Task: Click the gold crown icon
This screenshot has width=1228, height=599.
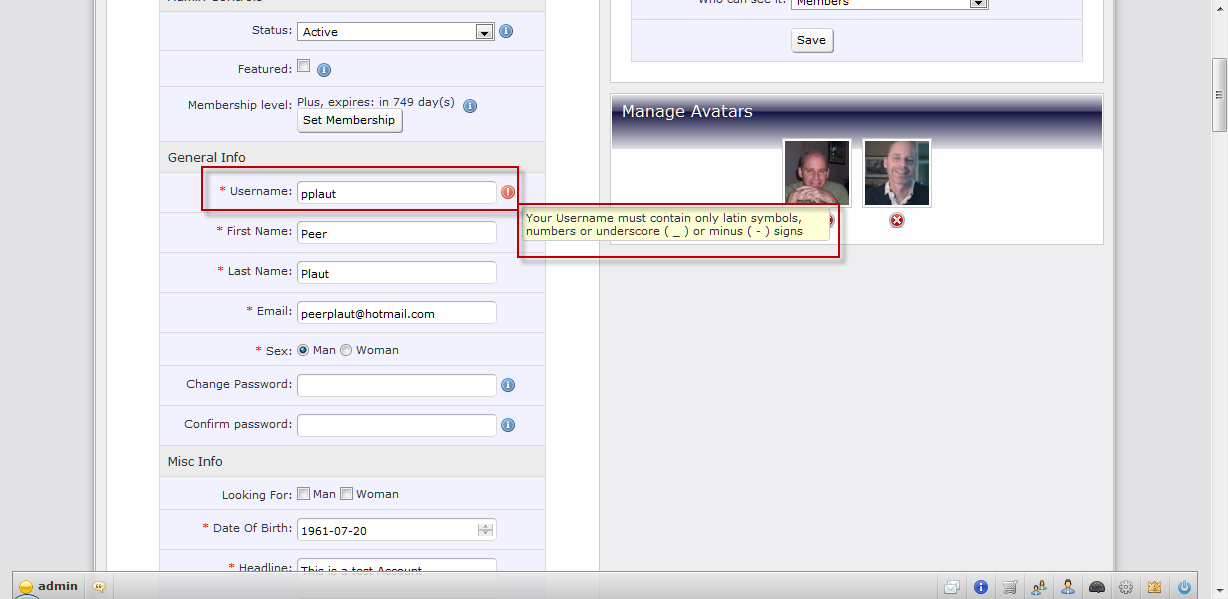Action: (x=1155, y=587)
